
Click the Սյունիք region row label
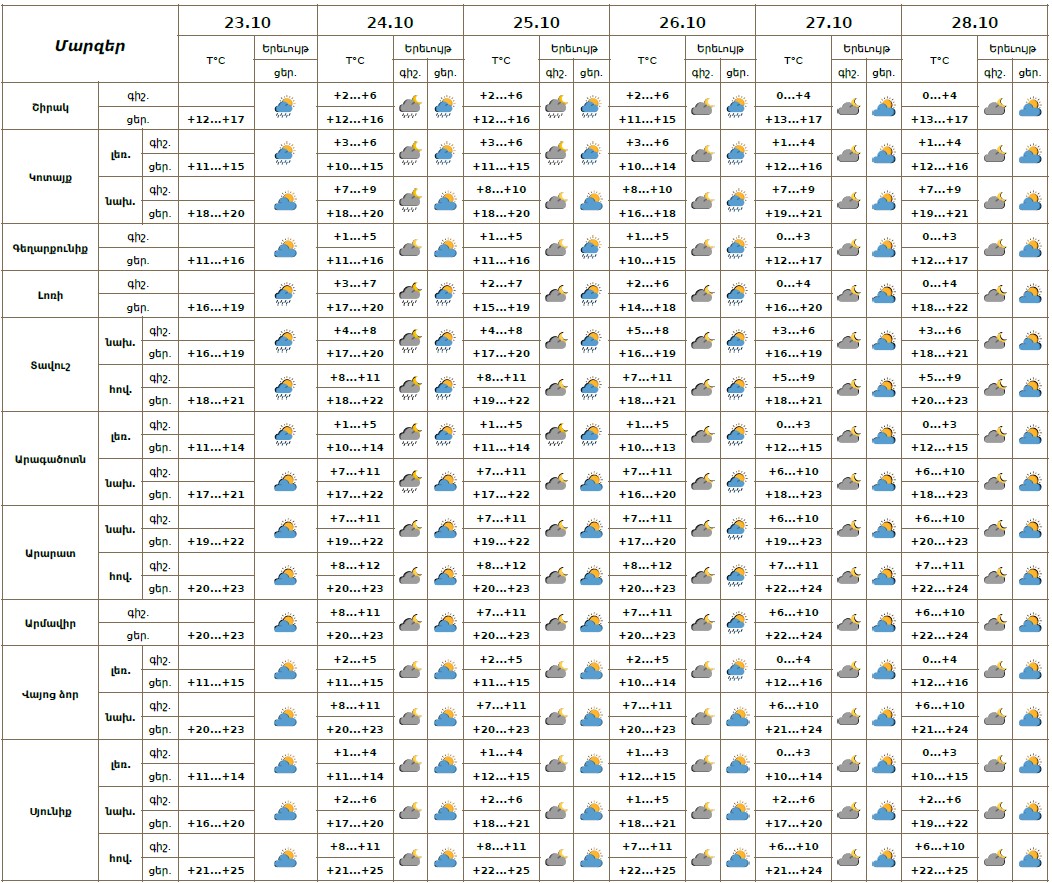pos(51,811)
